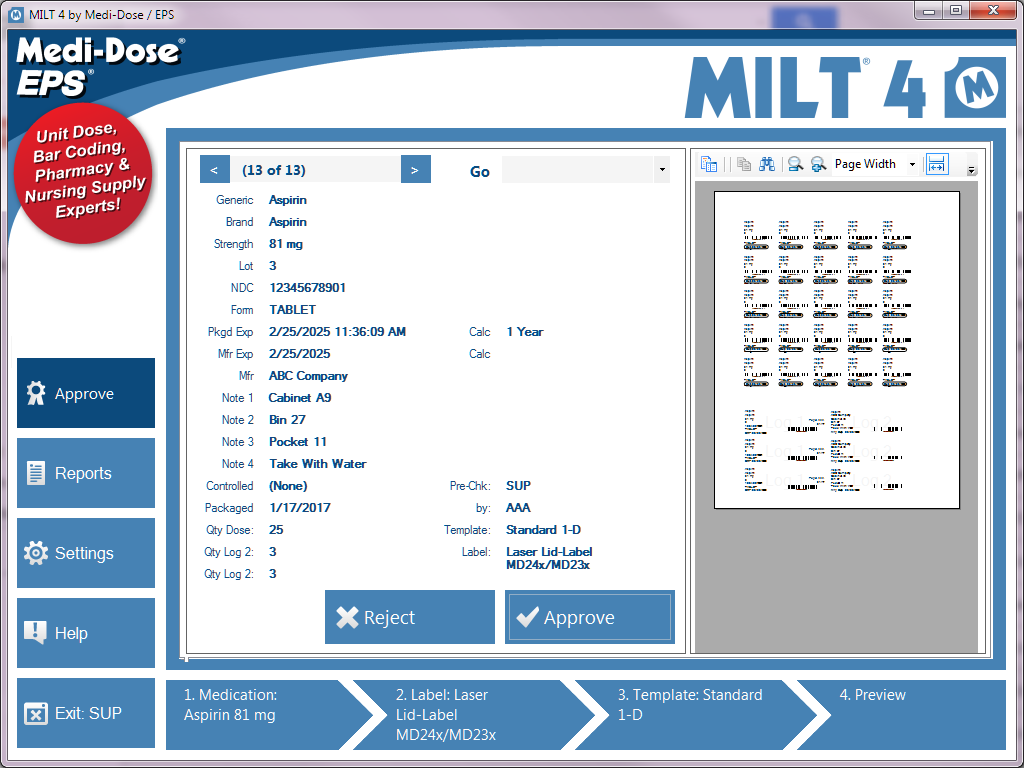This screenshot has width=1024, height=768.
Task: Maximize the MILT 4 window
Action: point(955,10)
